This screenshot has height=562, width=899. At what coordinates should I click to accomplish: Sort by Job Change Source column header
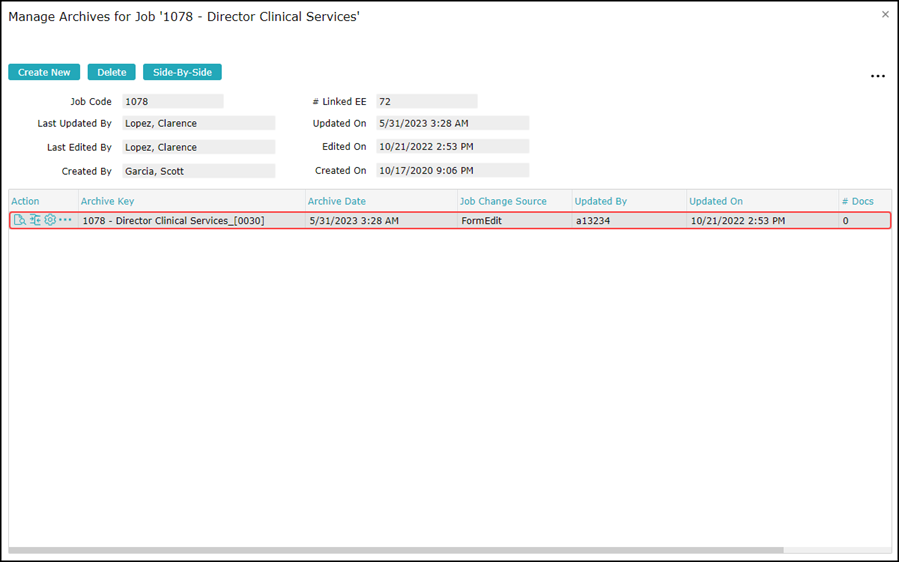pos(503,201)
